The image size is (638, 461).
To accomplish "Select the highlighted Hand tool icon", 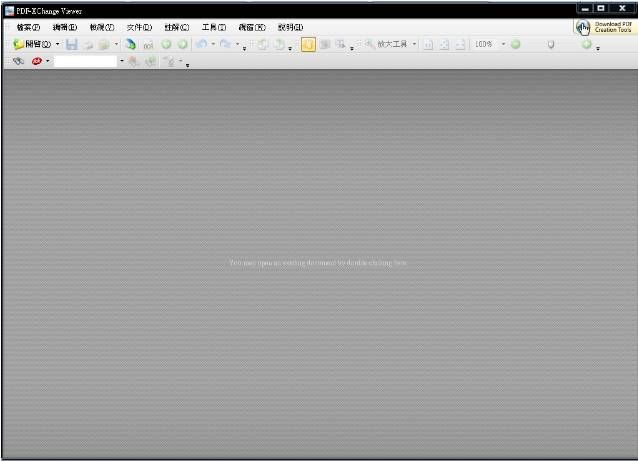I will pyautogui.click(x=308, y=45).
